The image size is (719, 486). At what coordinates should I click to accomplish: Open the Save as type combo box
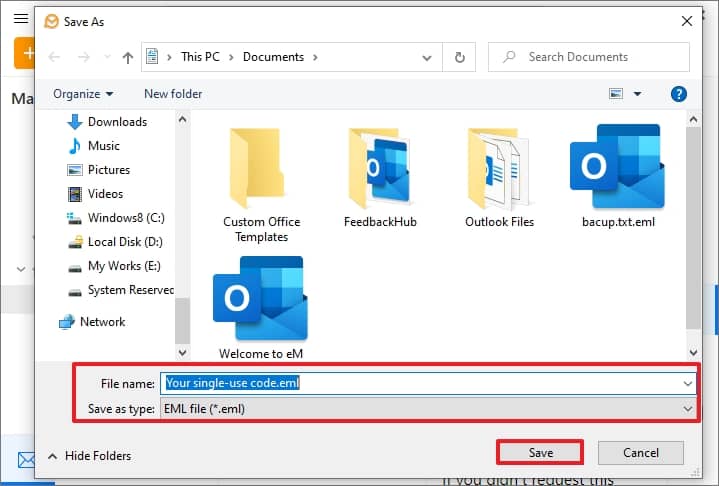428,409
